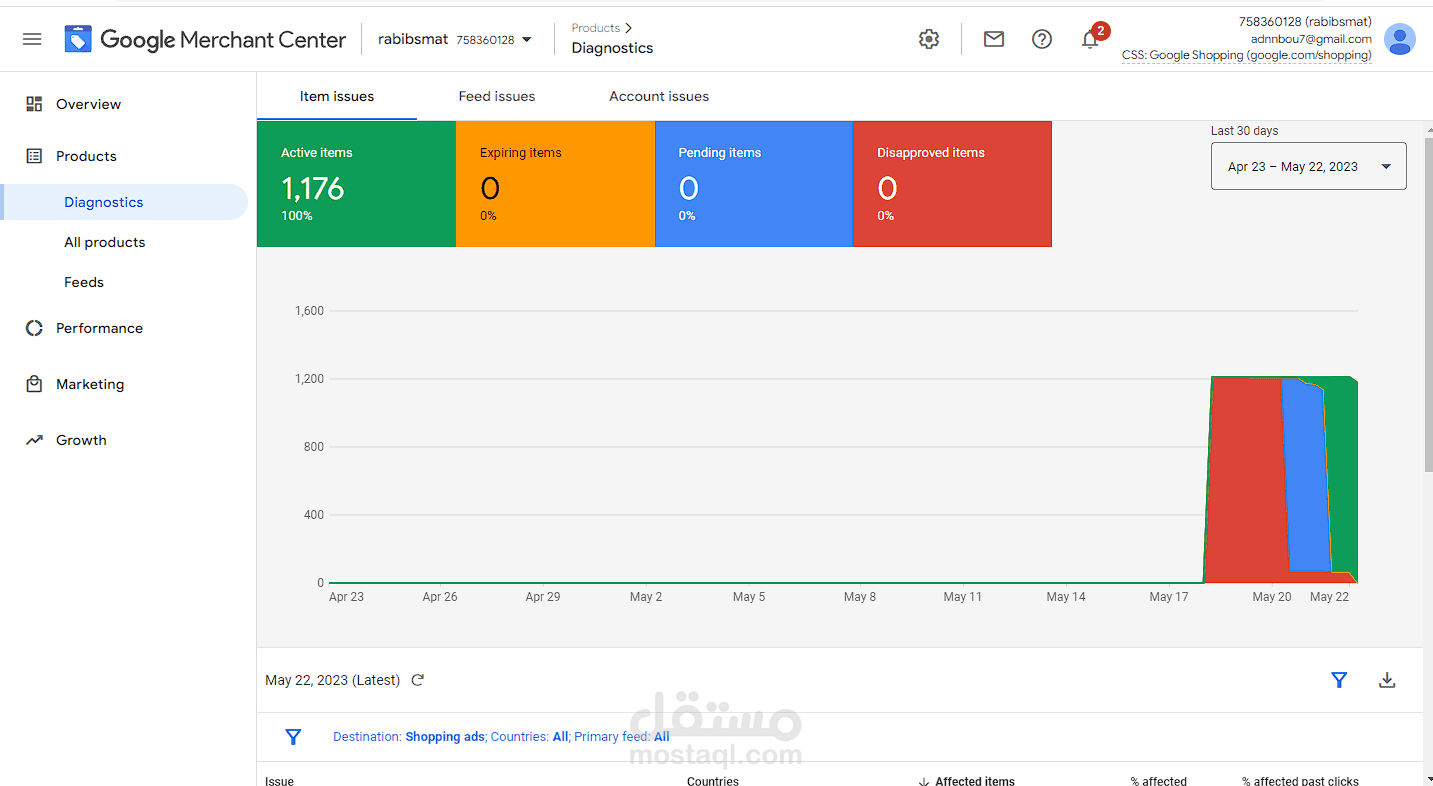Click the Growth trend arrow icon
This screenshot has height=786, width=1433.
point(34,440)
